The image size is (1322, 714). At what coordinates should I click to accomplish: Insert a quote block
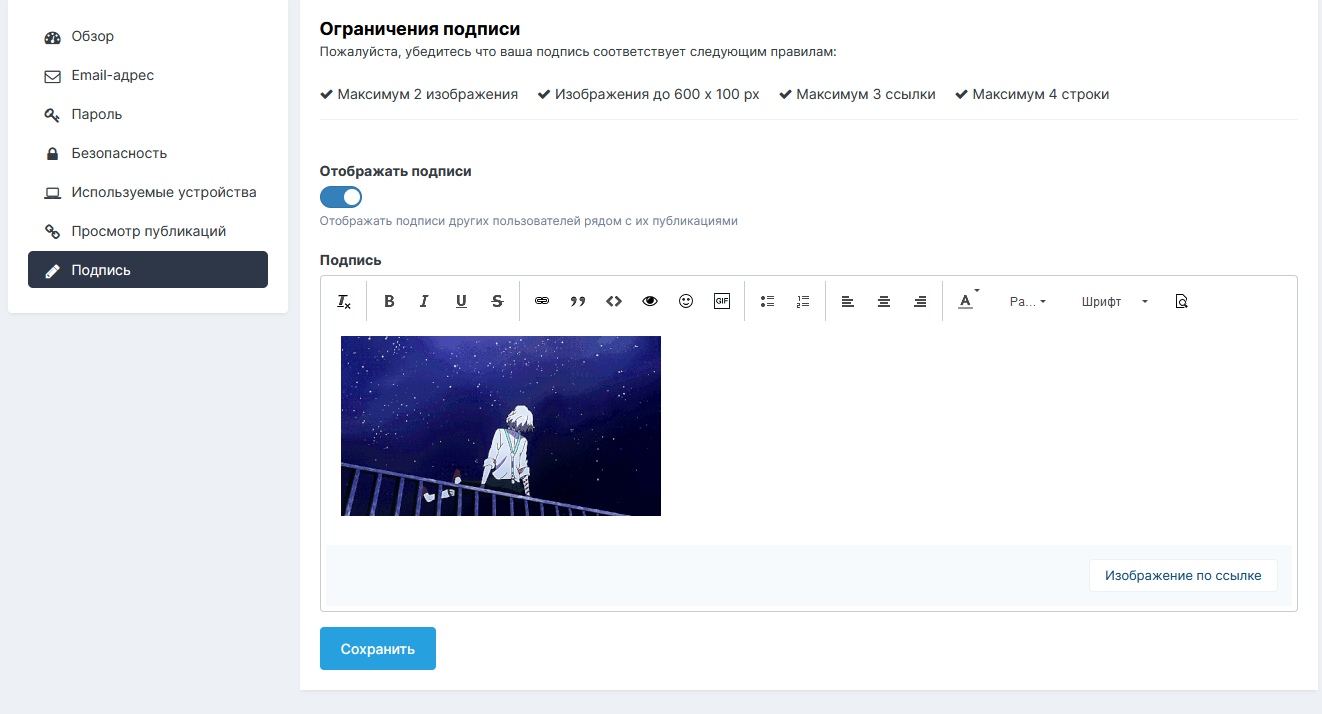[577, 301]
